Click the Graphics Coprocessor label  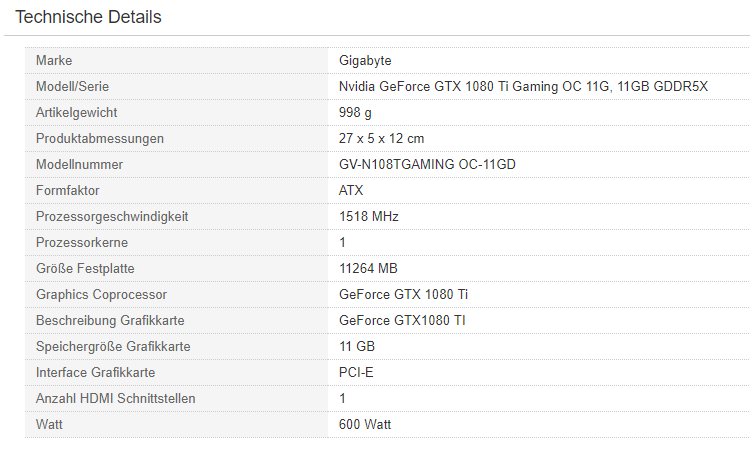(x=101, y=294)
